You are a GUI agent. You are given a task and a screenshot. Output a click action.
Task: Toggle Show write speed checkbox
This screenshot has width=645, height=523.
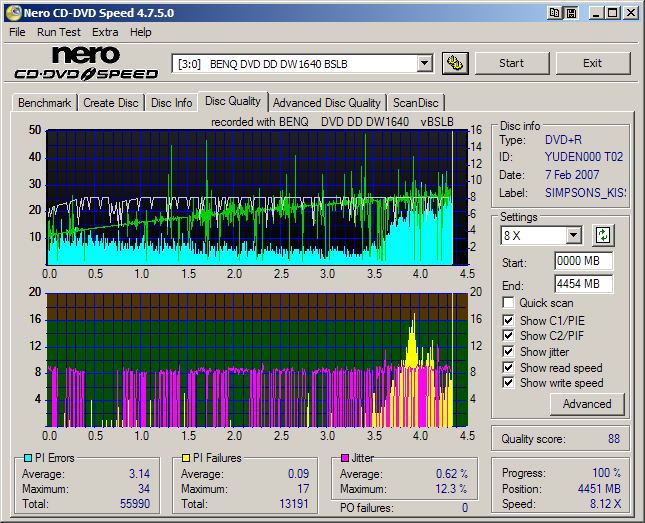[508, 383]
